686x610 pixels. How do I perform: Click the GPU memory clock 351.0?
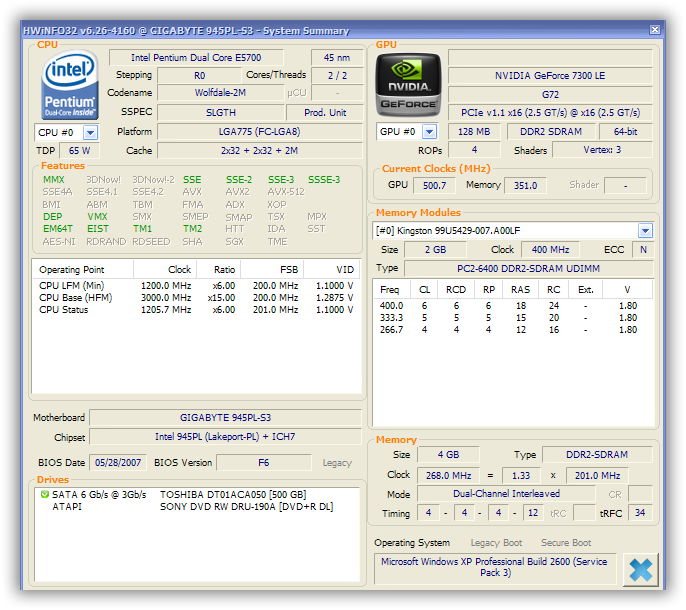click(x=525, y=186)
